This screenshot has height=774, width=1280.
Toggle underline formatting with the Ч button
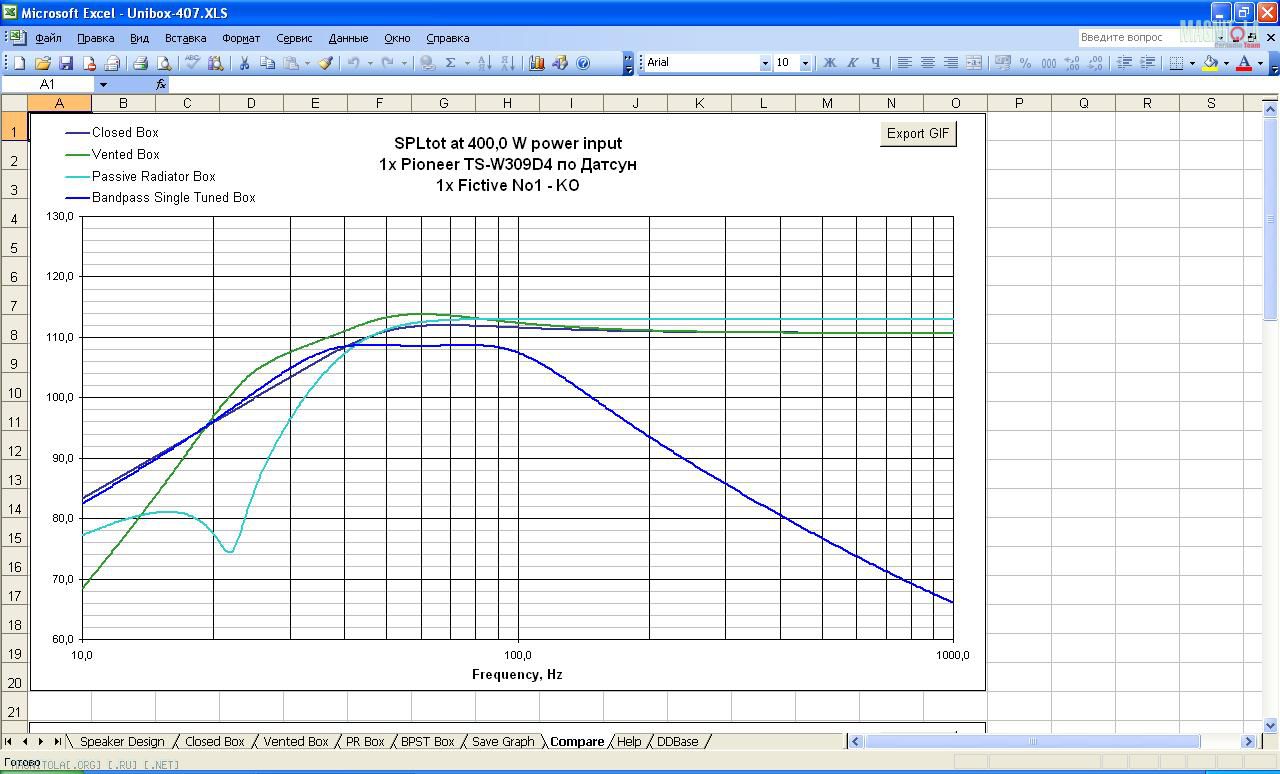click(x=875, y=63)
